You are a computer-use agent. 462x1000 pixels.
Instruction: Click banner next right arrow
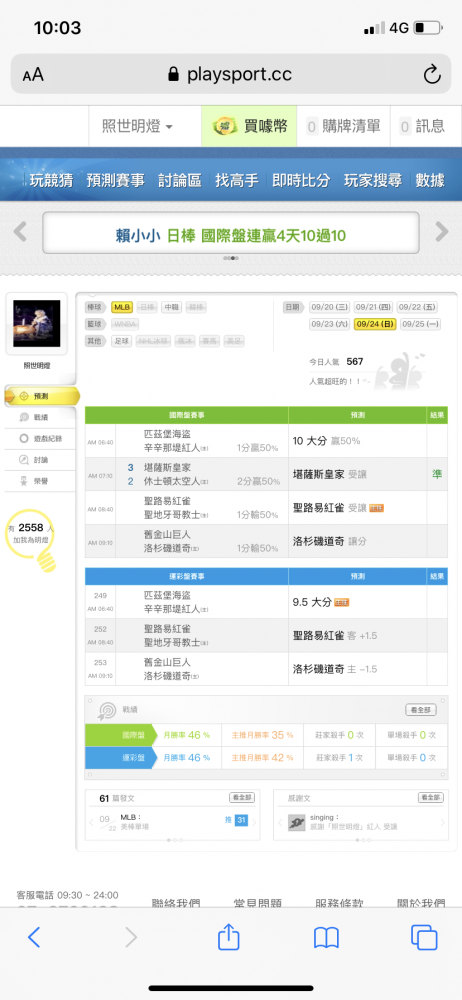442,232
